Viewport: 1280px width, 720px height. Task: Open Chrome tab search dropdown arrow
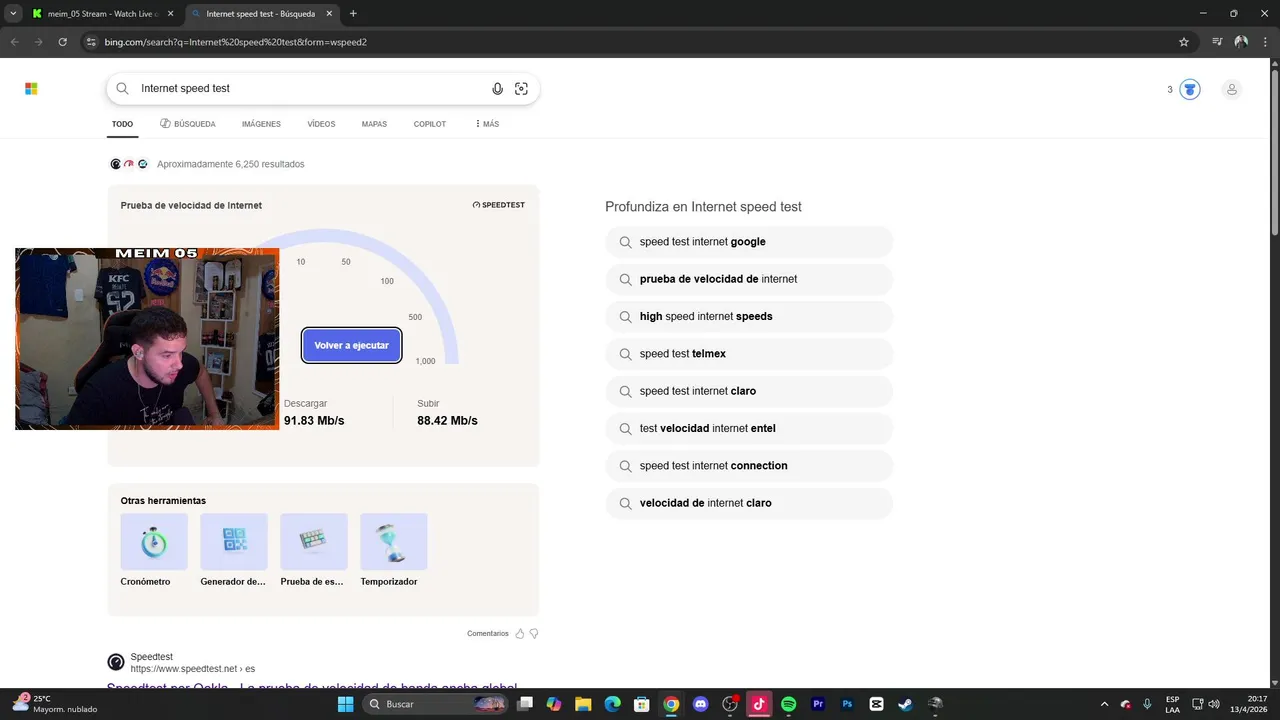(13, 13)
